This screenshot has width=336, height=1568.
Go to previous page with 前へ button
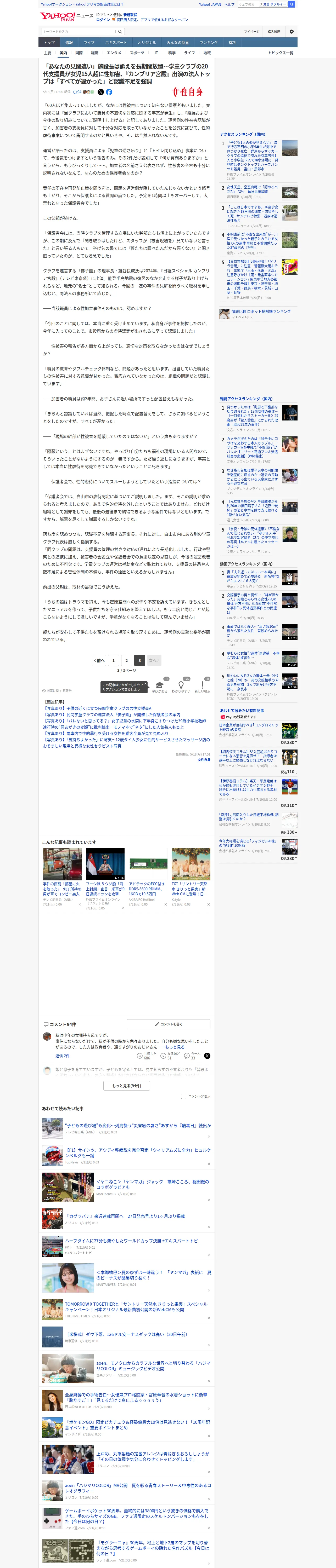(99, 660)
